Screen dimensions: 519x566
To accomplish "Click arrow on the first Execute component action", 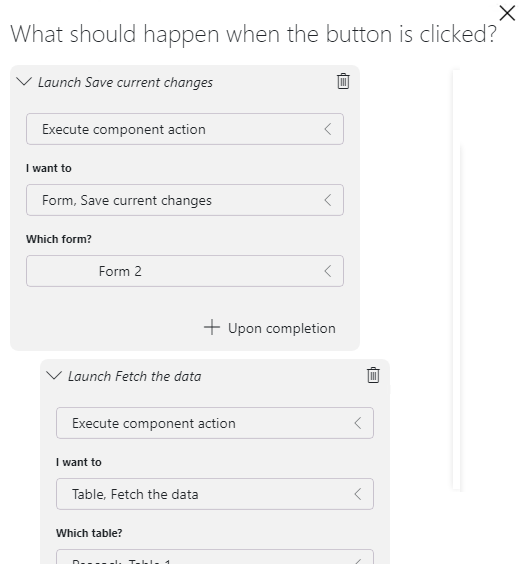I will coord(328,129).
